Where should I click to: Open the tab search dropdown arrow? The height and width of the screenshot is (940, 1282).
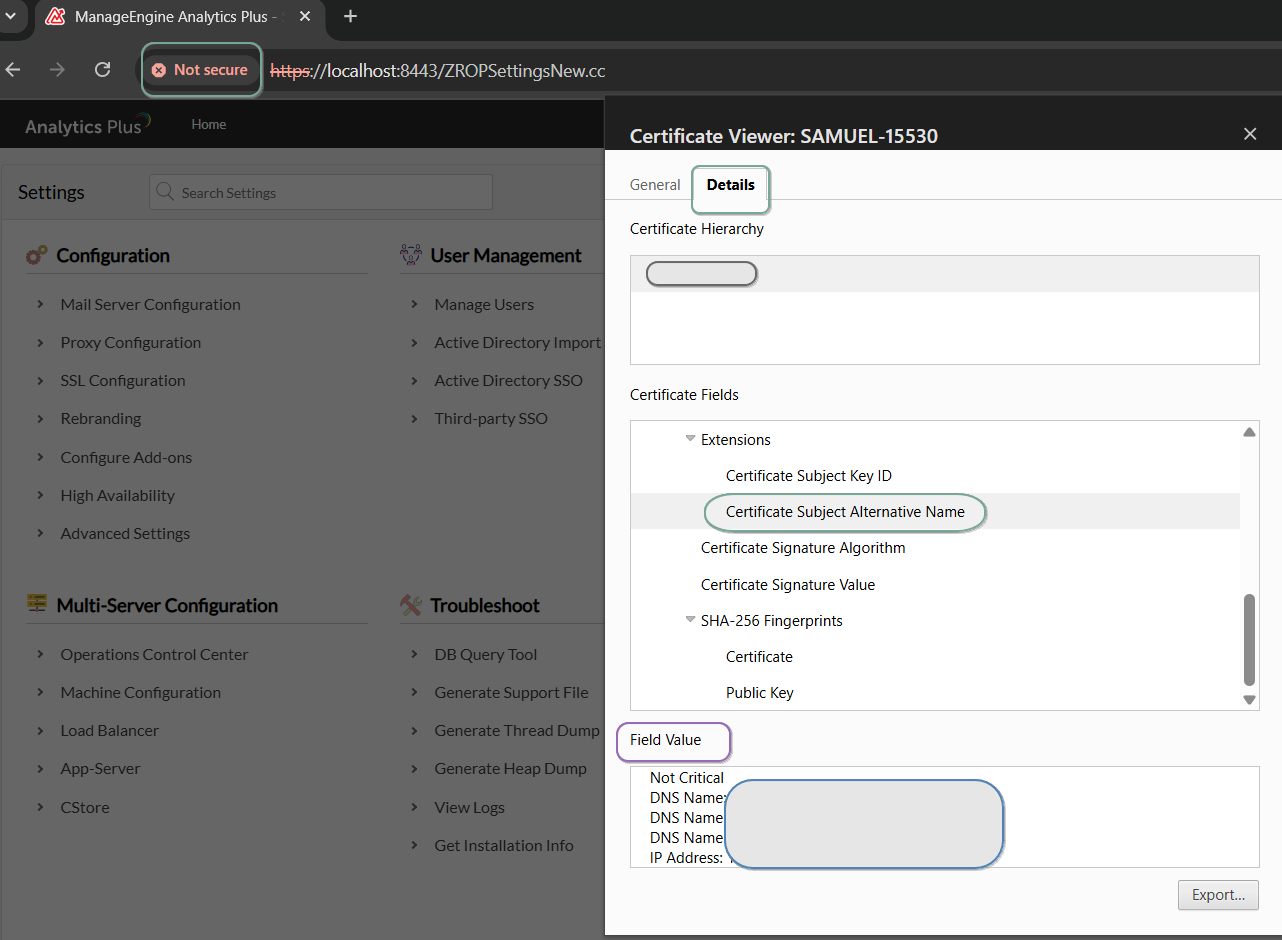point(10,16)
